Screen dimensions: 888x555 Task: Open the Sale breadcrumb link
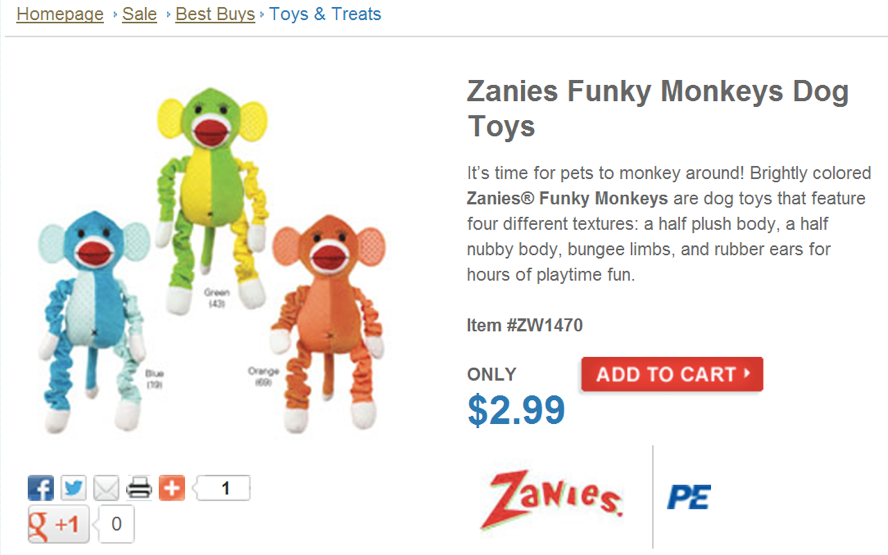click(x=139, y=15)
